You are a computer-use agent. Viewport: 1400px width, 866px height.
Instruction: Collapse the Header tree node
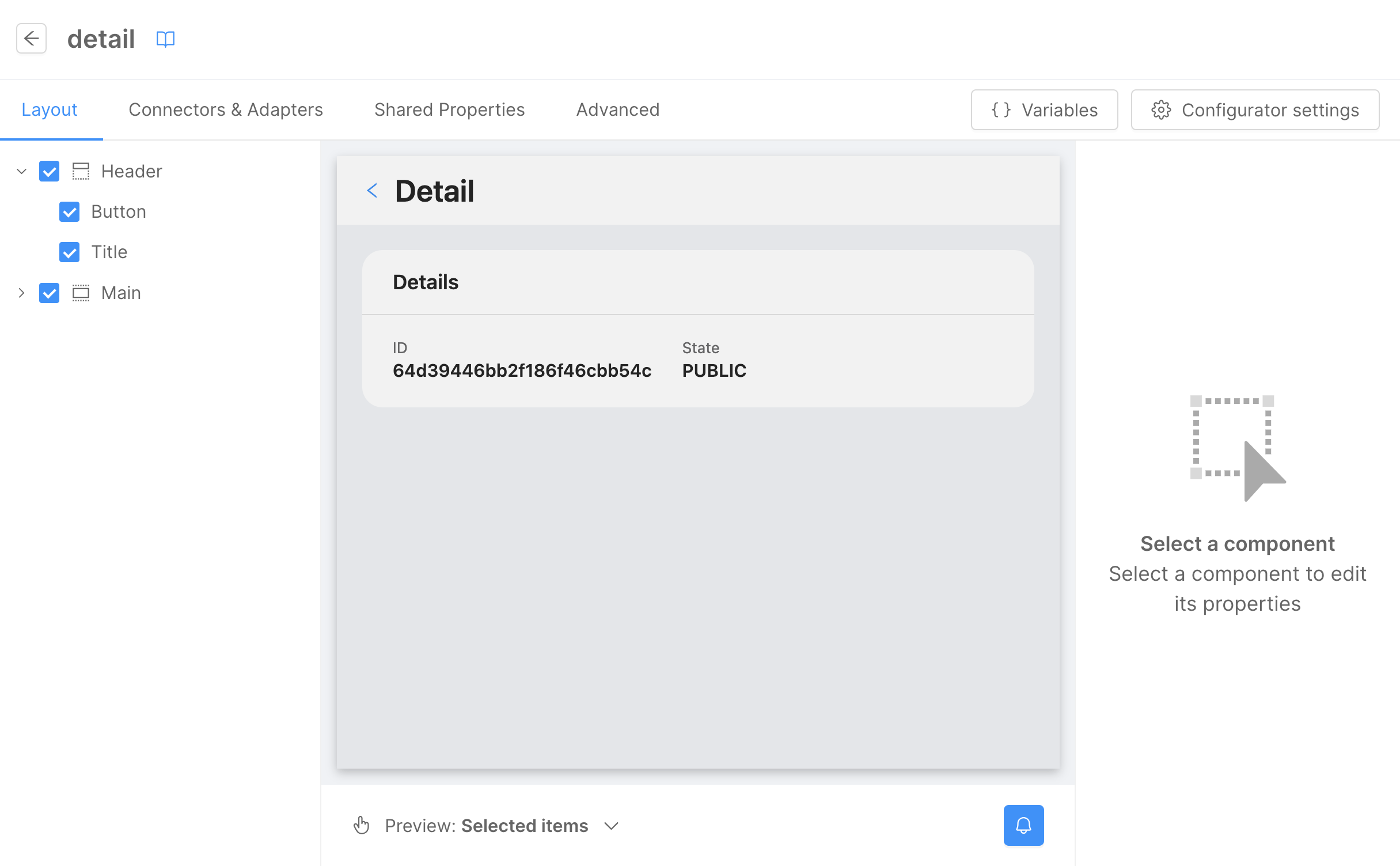(x=22, y=171)
